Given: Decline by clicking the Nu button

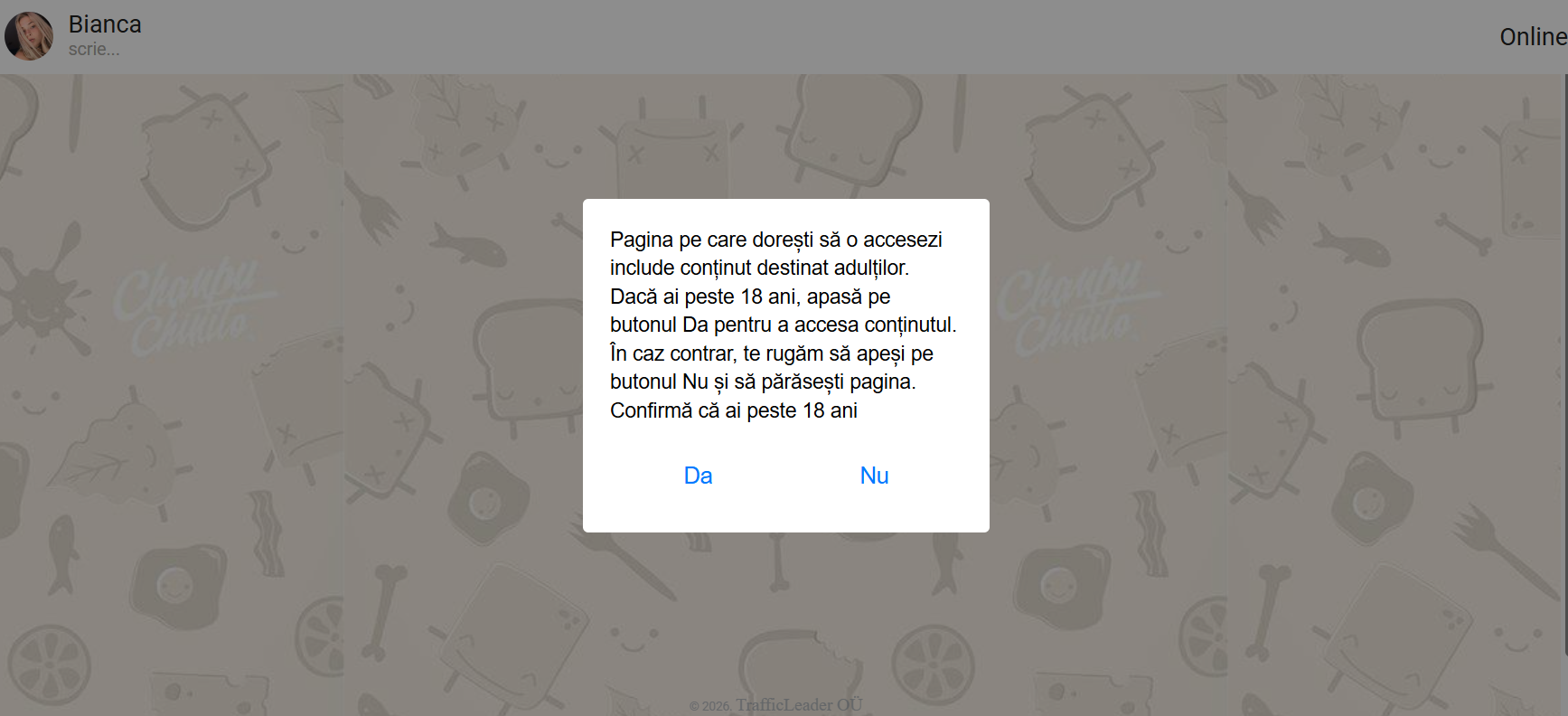Looking at the screenshot, I should 874,476.
